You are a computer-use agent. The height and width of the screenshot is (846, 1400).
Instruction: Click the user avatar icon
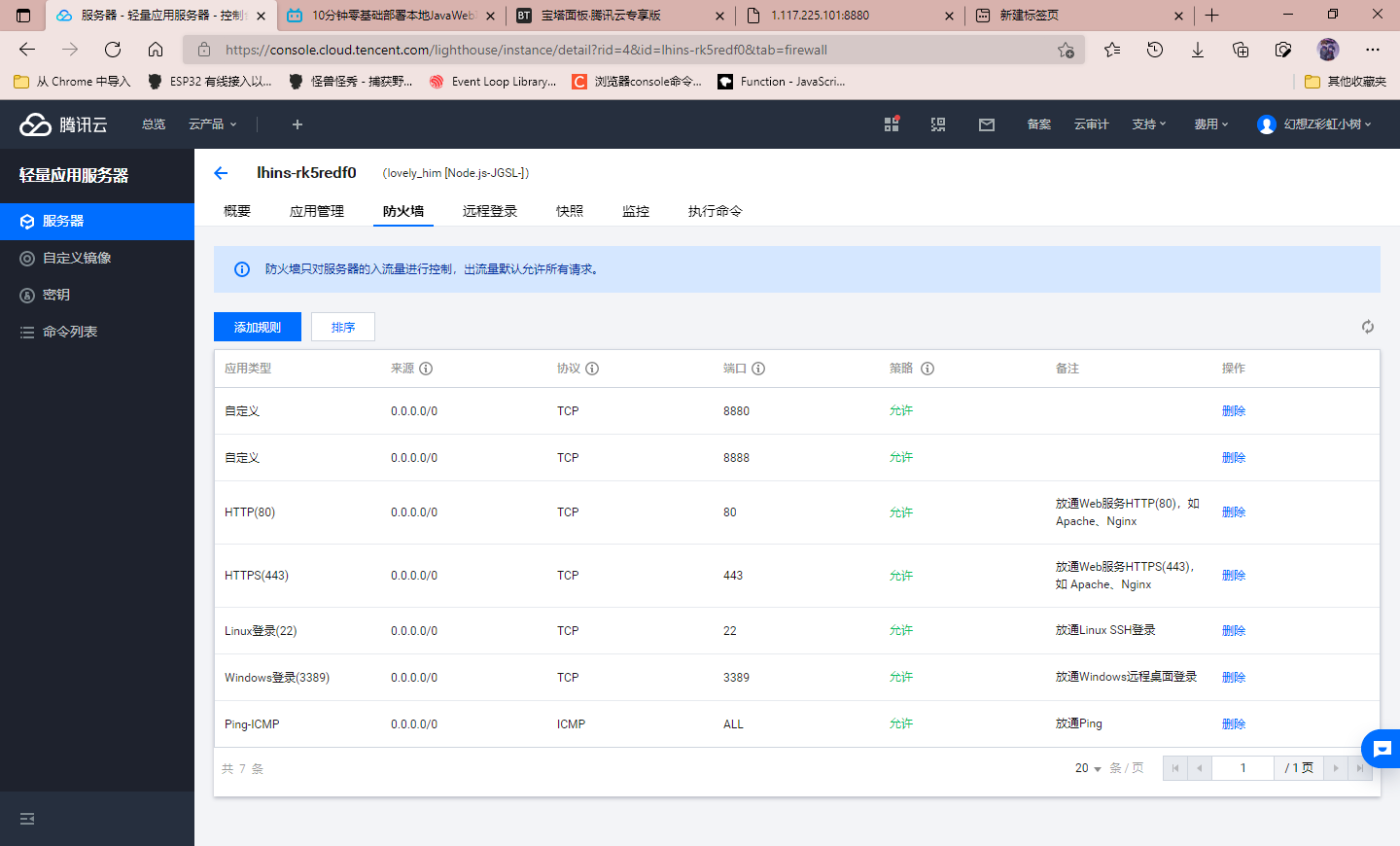pyautogui.click(x=1267, y=124)
